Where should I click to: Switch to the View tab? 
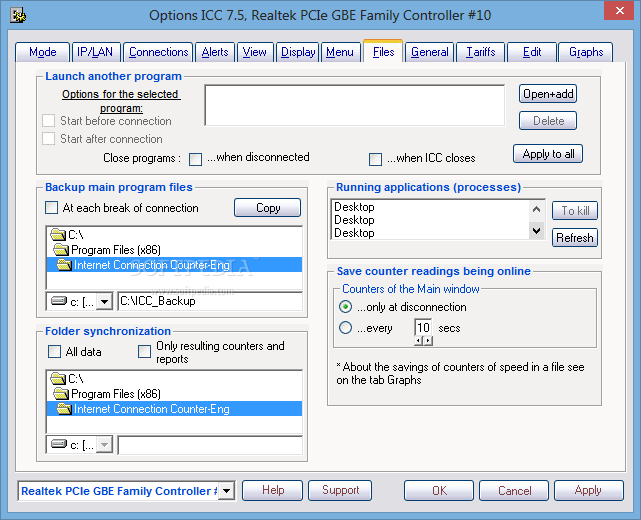(254, 52)
